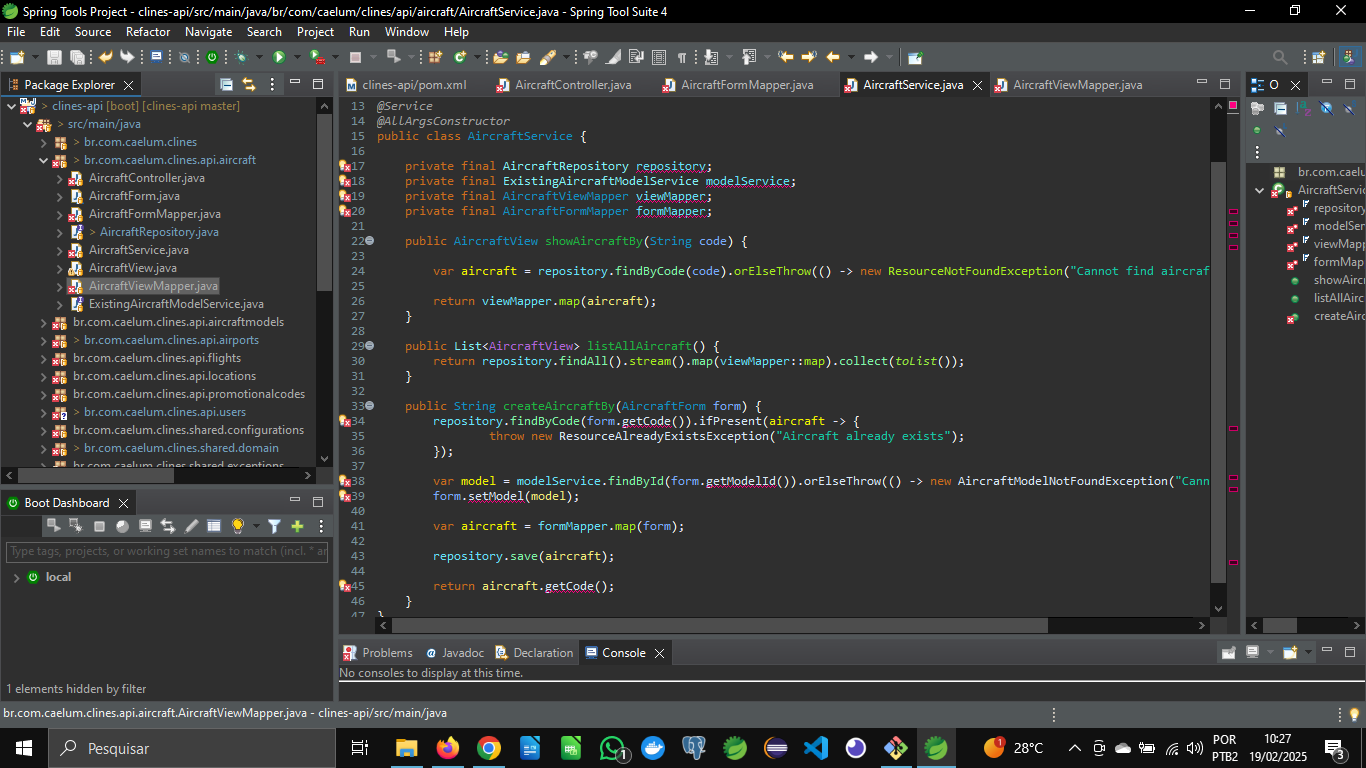Click Boot Dashboard stop square icon
The image size is (1366, 768).
pos(99,526)
